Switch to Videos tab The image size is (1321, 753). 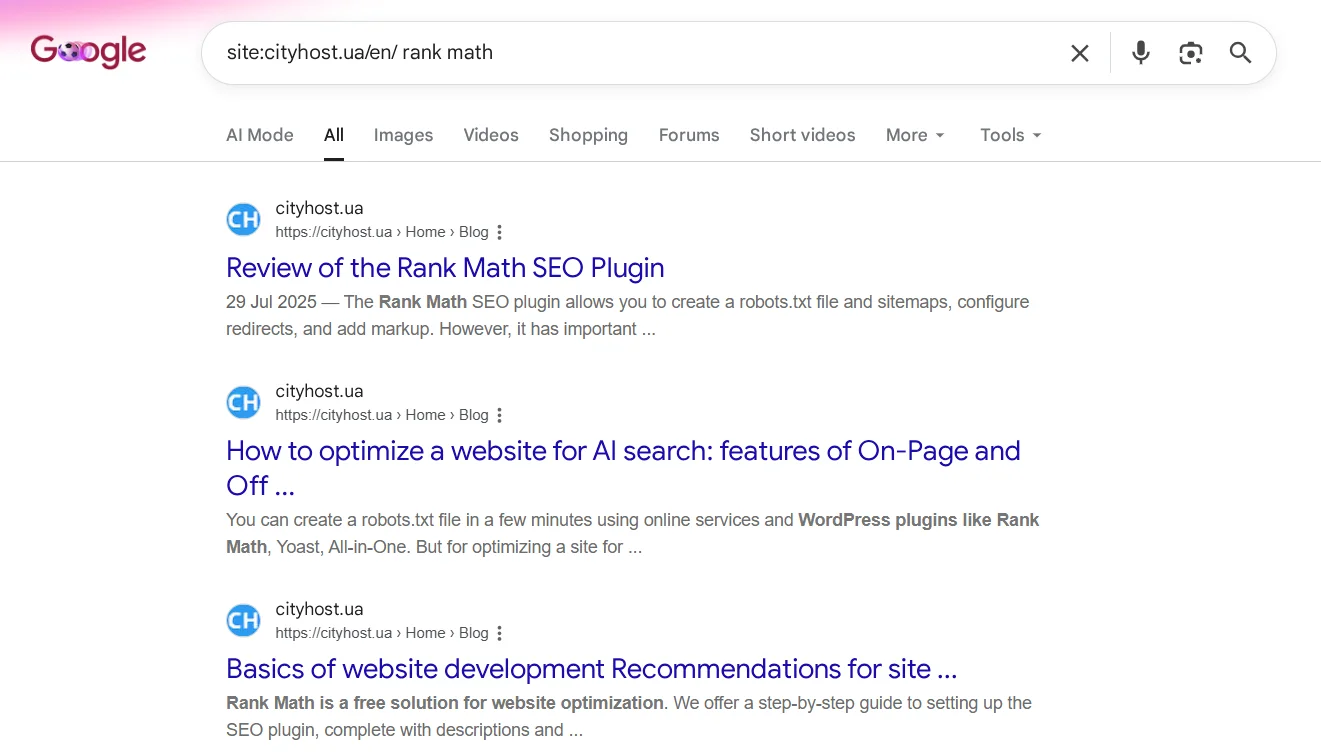pos(491,135)
